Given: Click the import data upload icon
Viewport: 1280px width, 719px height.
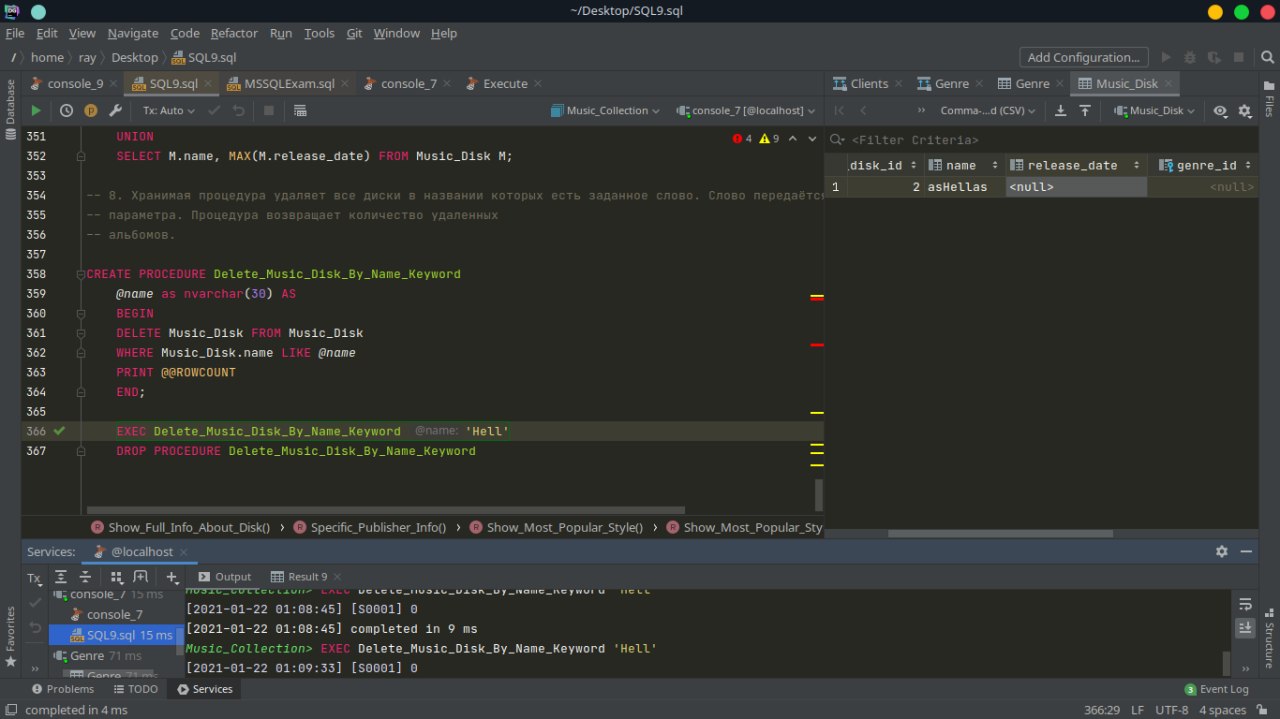Looking at the screenshot, I should coord(1084,111).
